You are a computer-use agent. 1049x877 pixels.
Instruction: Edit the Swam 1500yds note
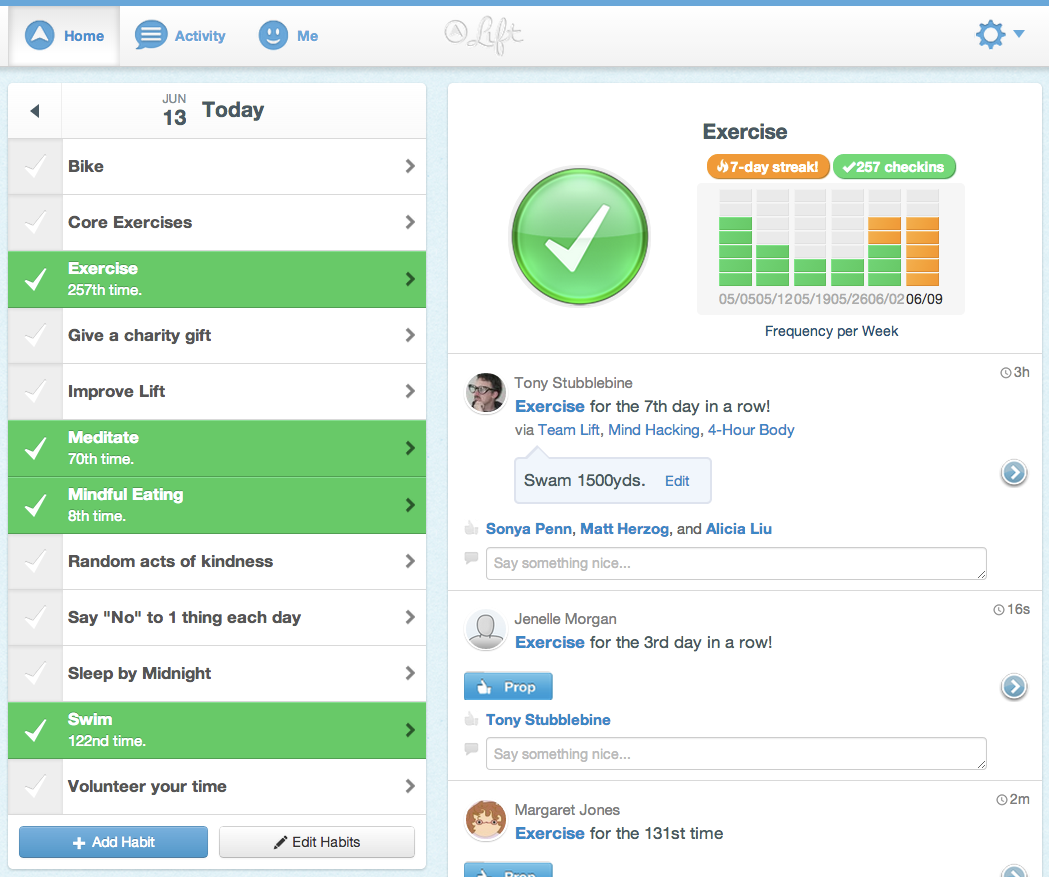pyautogui.click(x=677, y=481)
